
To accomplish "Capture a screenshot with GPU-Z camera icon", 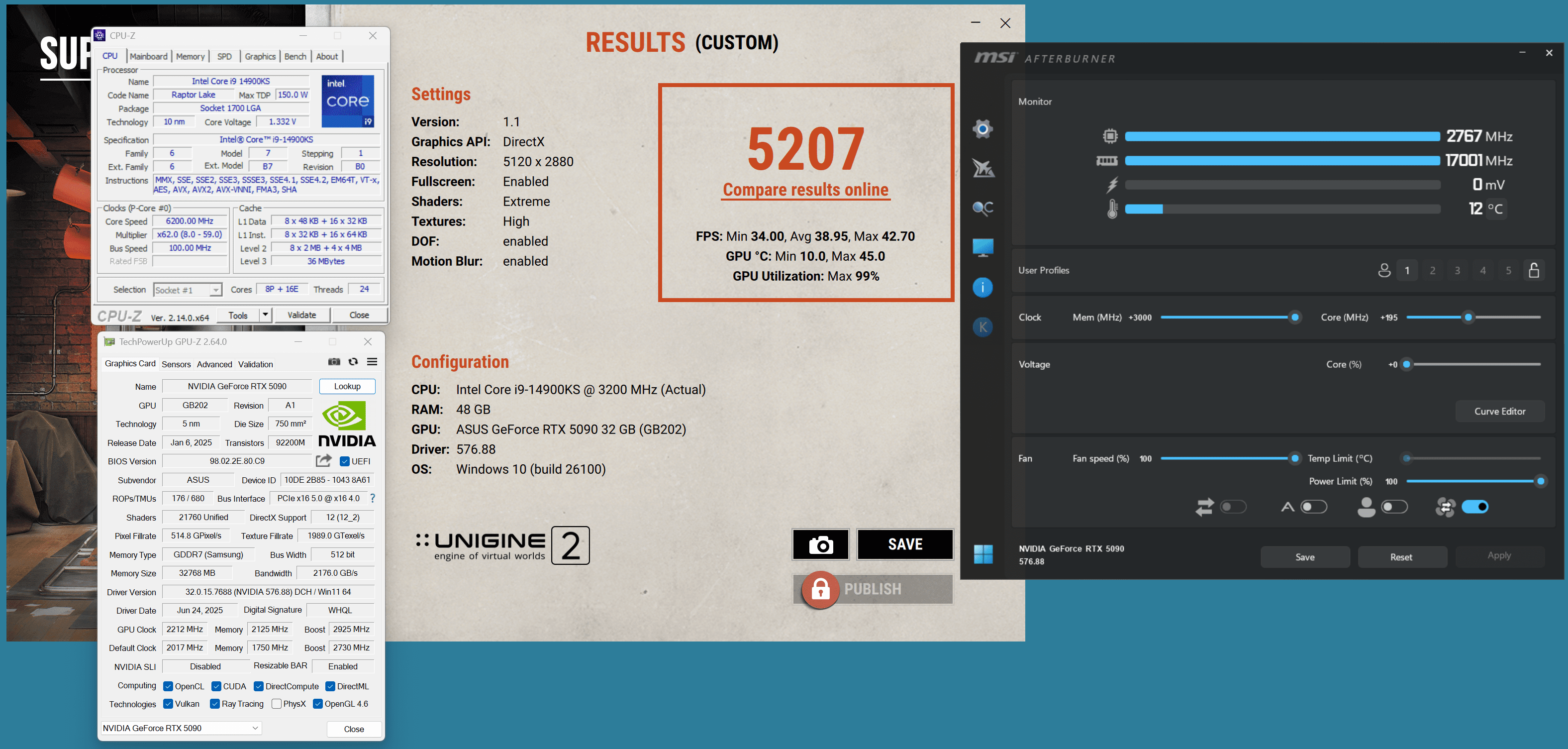I will (334, 361).
